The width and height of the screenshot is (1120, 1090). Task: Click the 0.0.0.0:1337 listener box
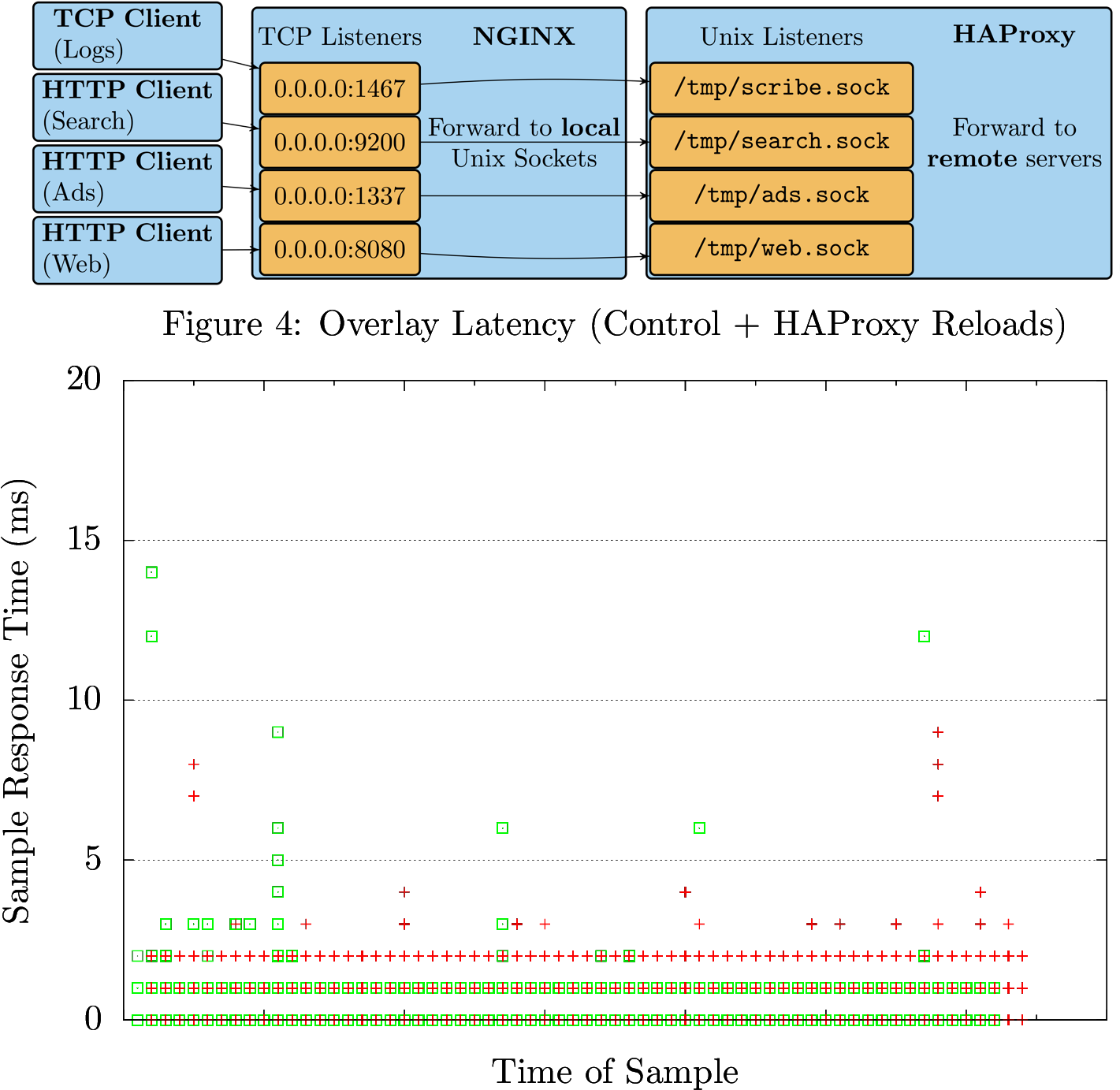click(340, 195)
